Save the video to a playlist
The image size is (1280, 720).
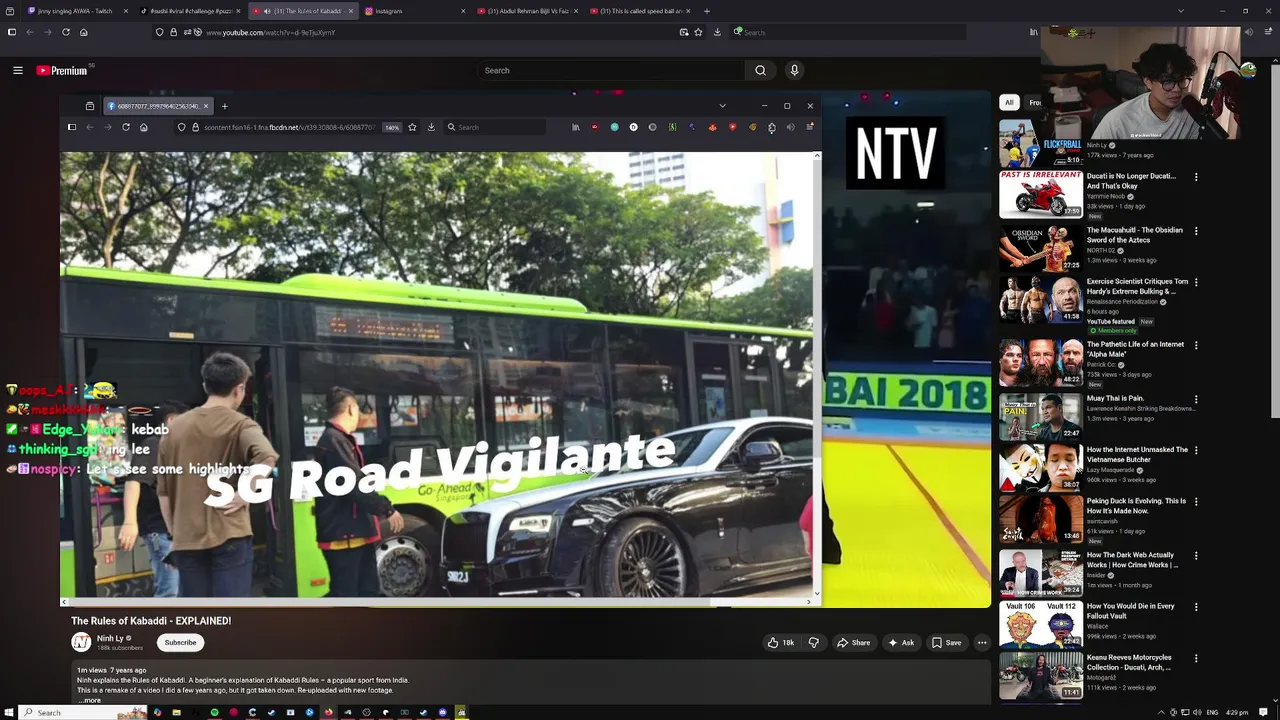tap(946, 643)
